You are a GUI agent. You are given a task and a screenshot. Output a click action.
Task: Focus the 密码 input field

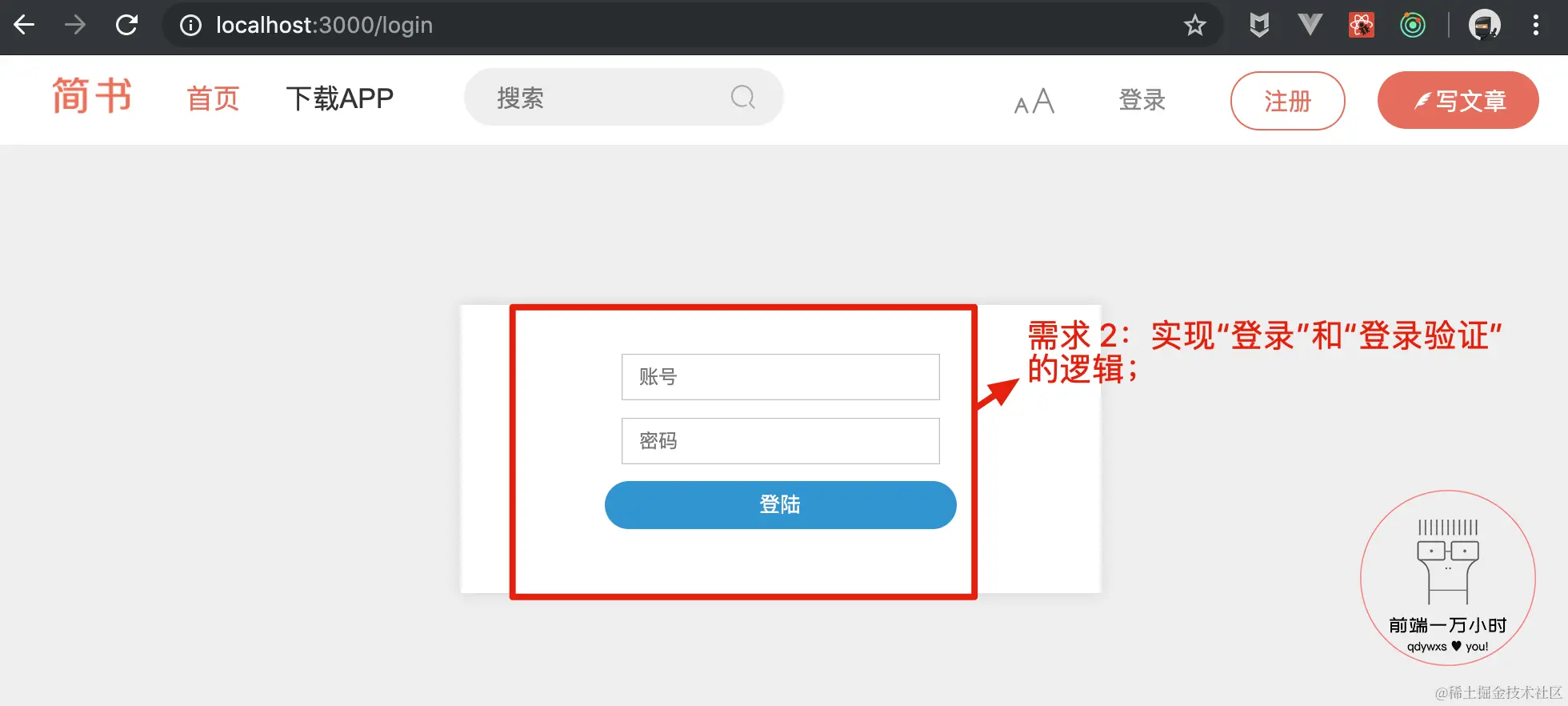click(781, 441)
